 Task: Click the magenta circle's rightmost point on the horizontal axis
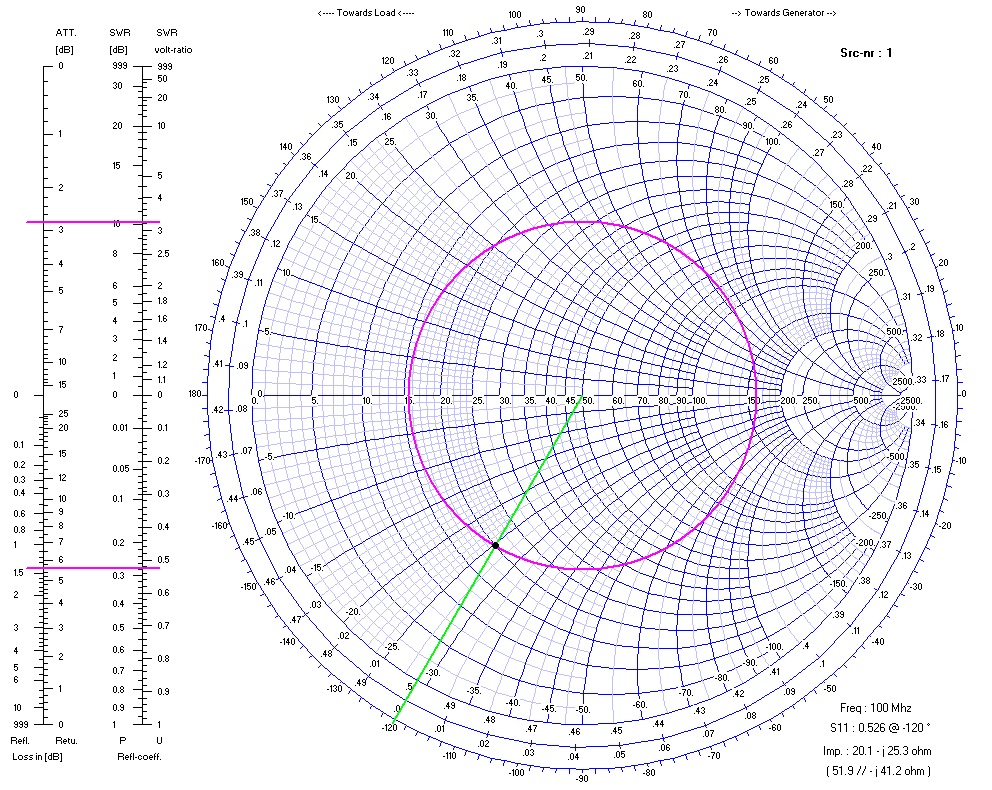pyautogui.click(x=755, y=395)
